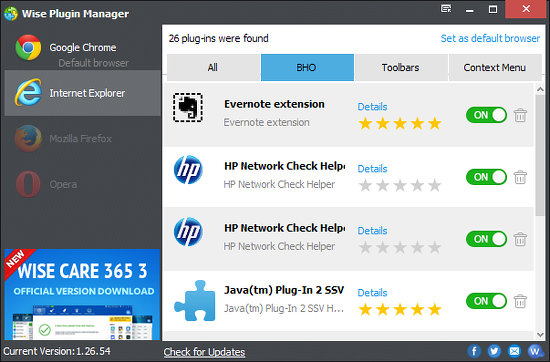550x362 pixels.
Task: Click the Evernote extension five-star rating
Action: (x=400, y=123)
